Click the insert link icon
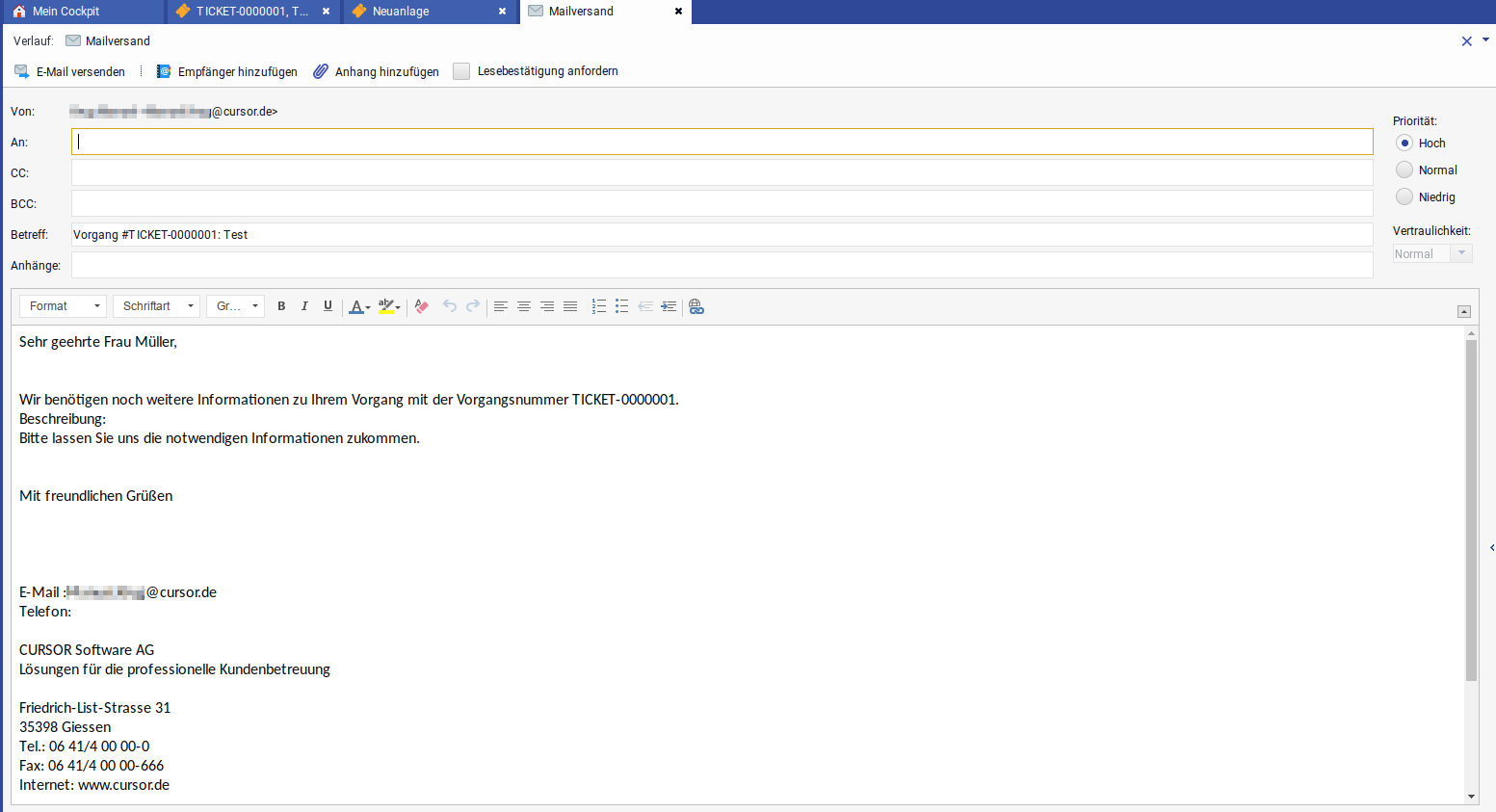Image resolution: width=1496 pixels, height=812 pixels. [x=696, y=306]
